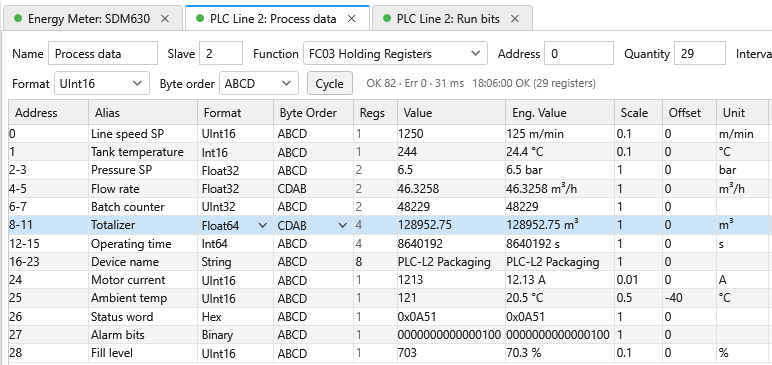
Task: Click the CDAB byte order of Flow rate
Action: coord(314,189)
